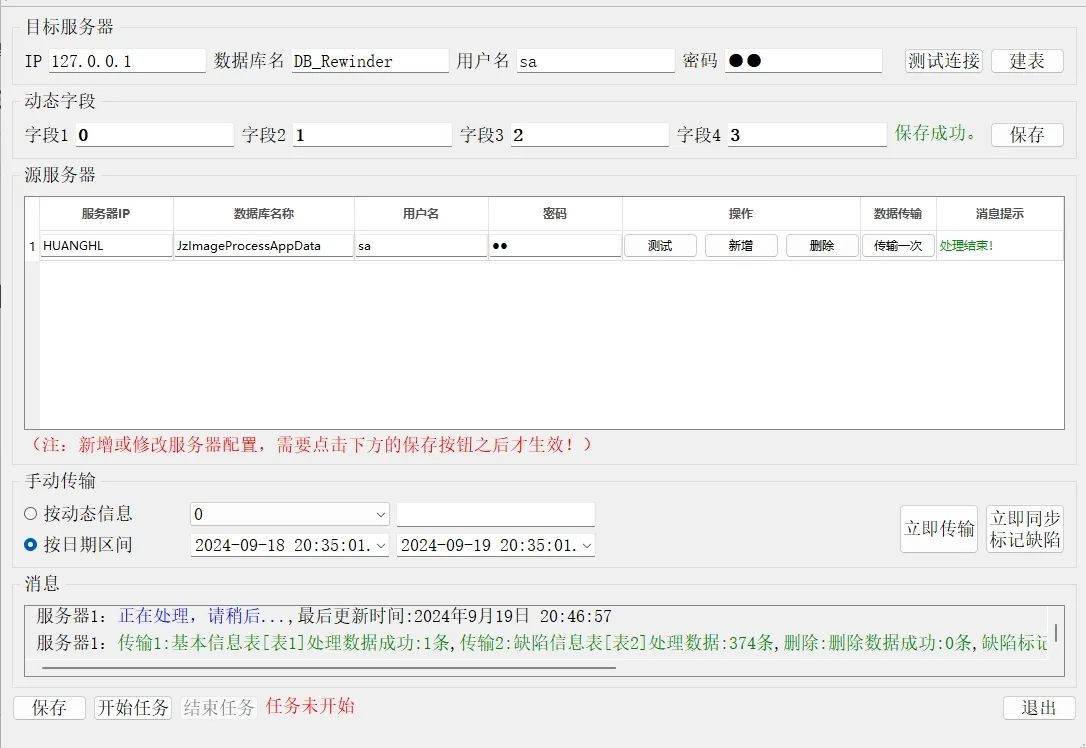Click the 保存成功 status text
This screenshot has height=748, width=1086.
tap(935, 133)
